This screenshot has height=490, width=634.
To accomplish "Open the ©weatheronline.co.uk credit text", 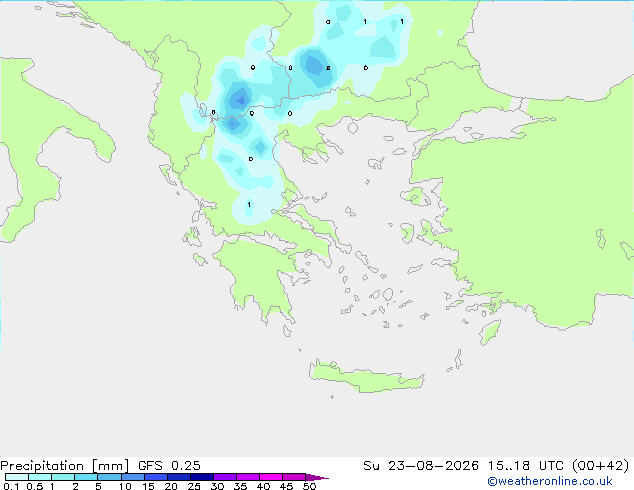I will click(550, 481).
